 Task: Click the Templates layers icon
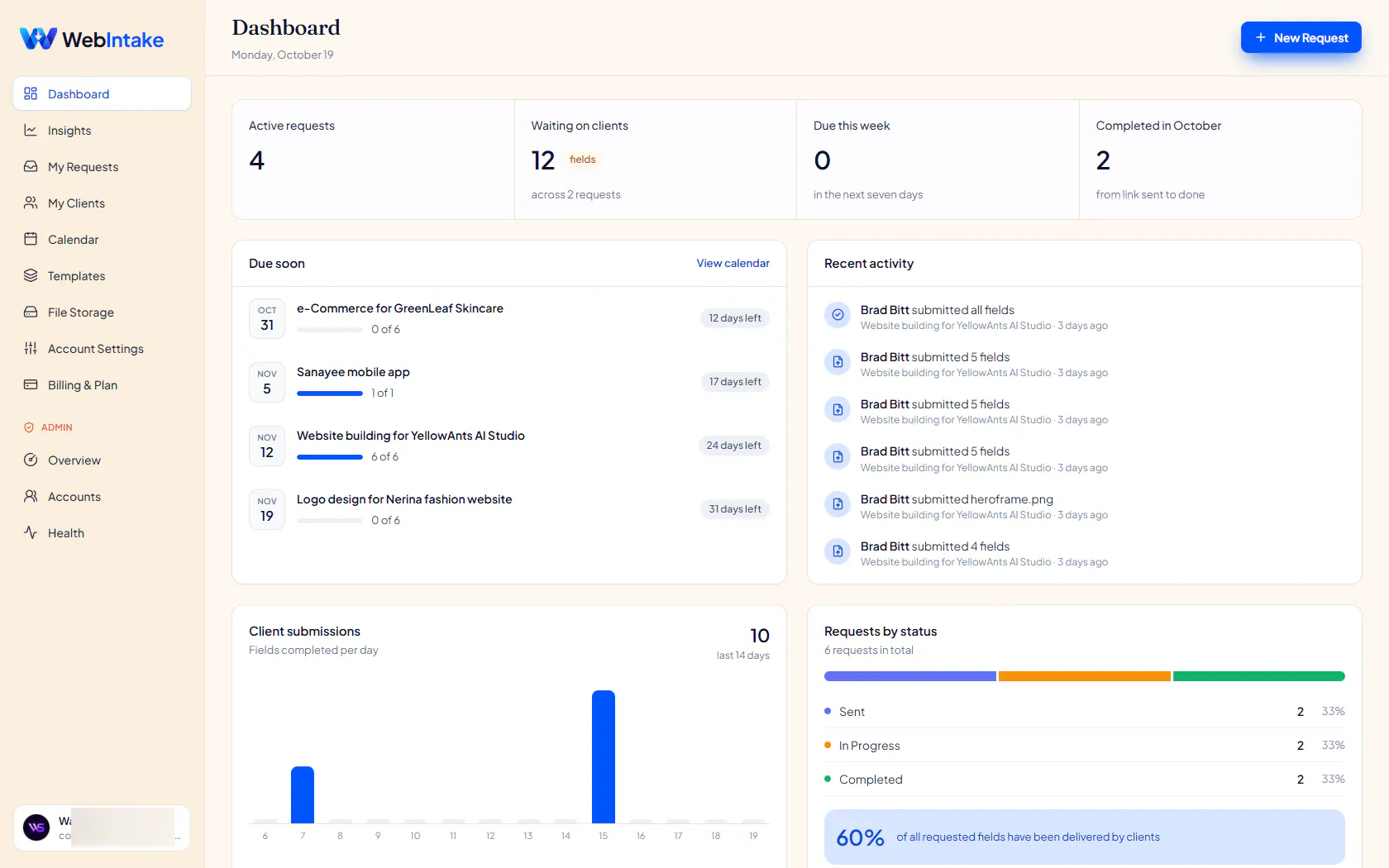coord(31,275)
